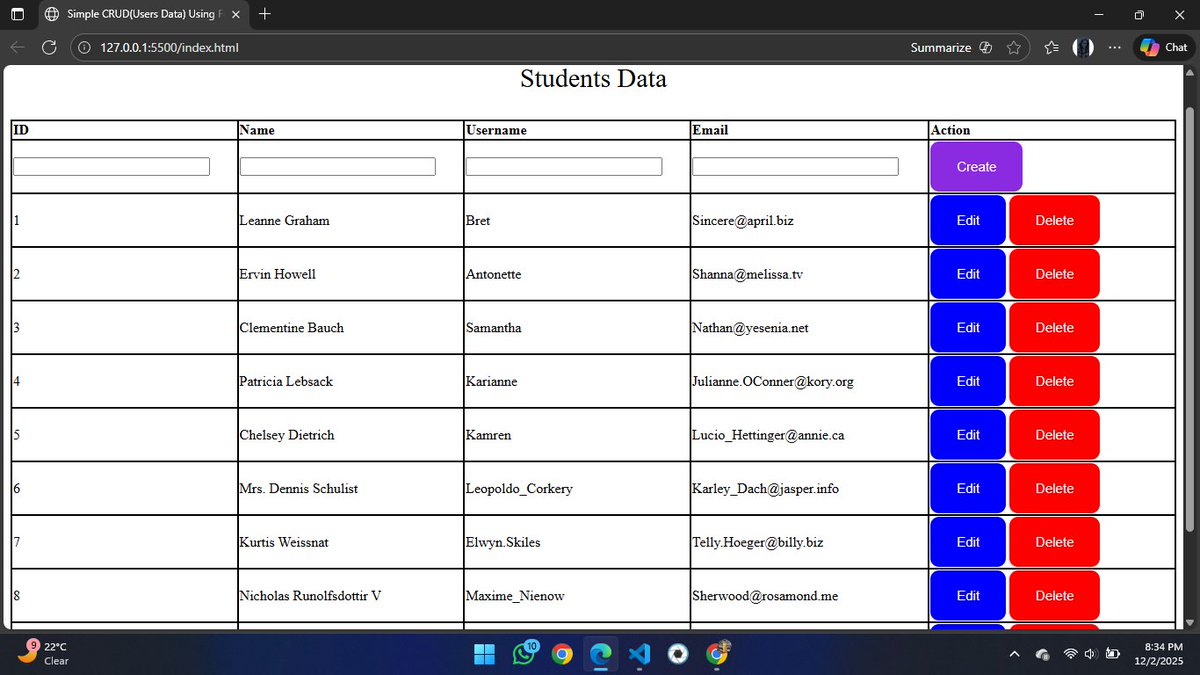Open the browser settings ellipsis menu

pyautogui.click(x=1115, y=46)
